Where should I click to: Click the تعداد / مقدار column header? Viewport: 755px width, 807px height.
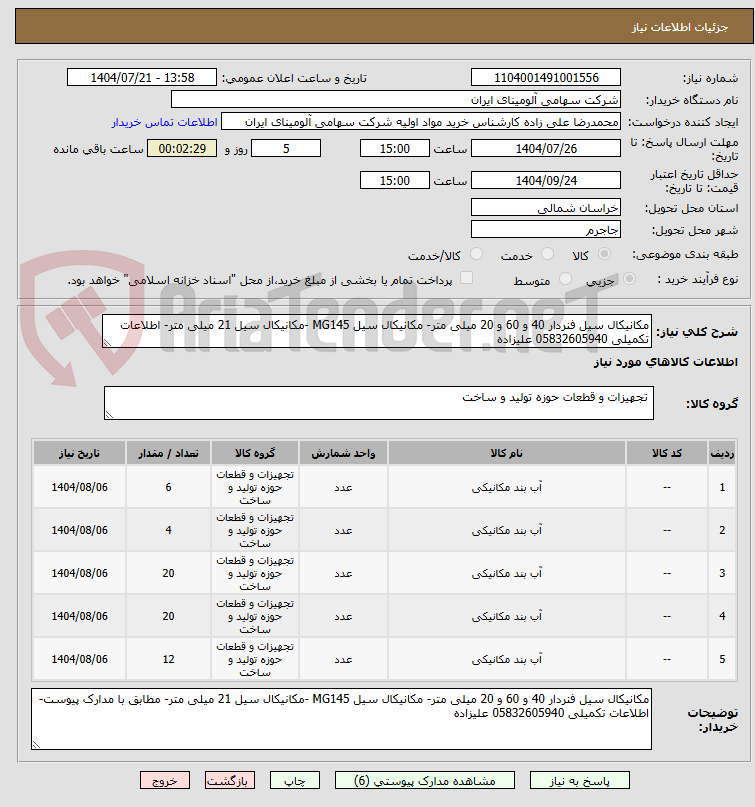[168, 453]
